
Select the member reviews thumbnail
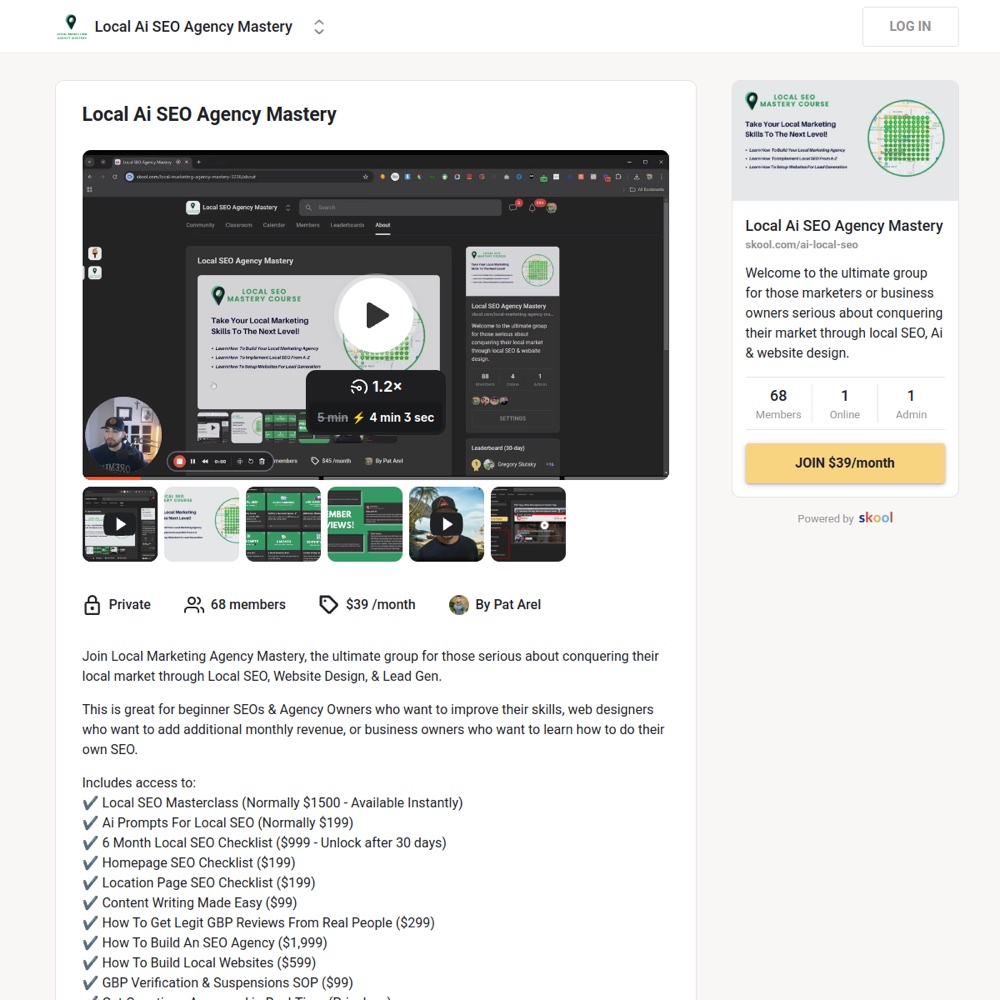click(365, 524)
